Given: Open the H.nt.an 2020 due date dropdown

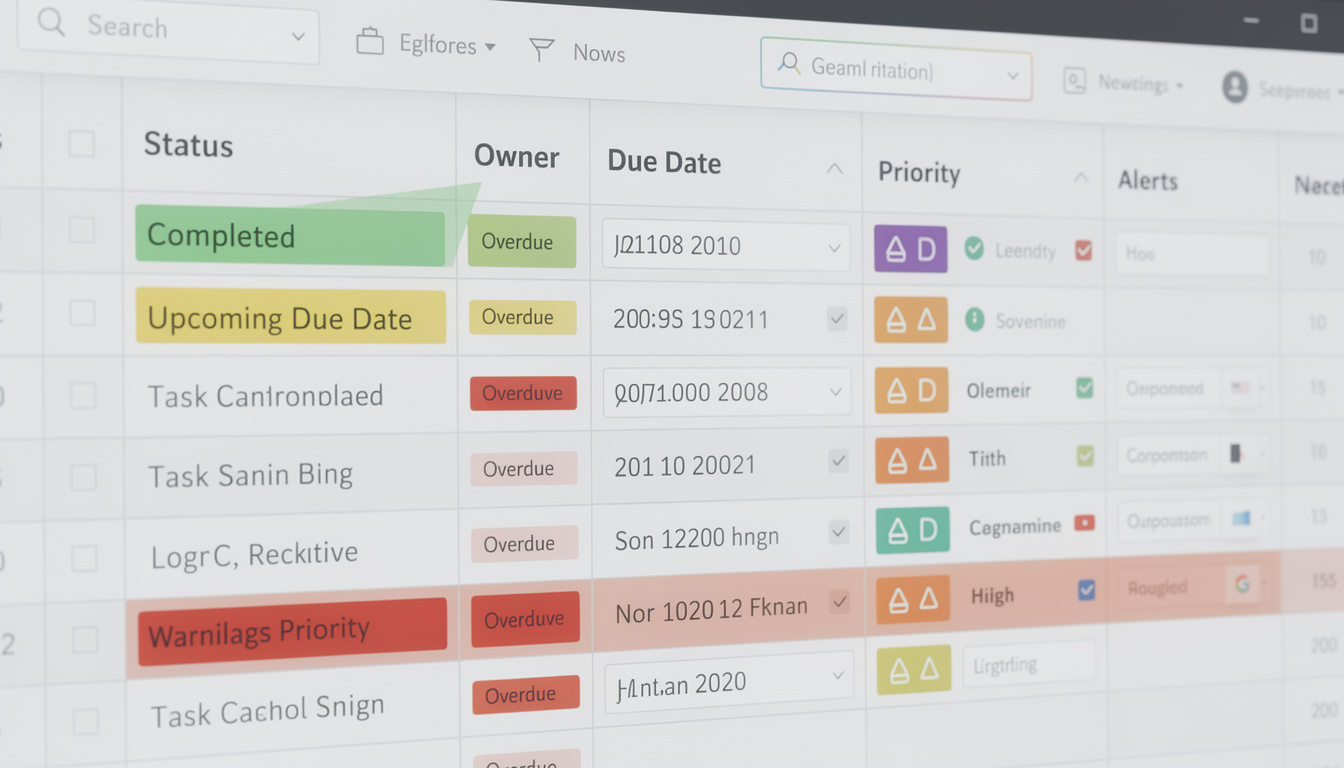Looking at the screenshot, I should coord(838,677).
